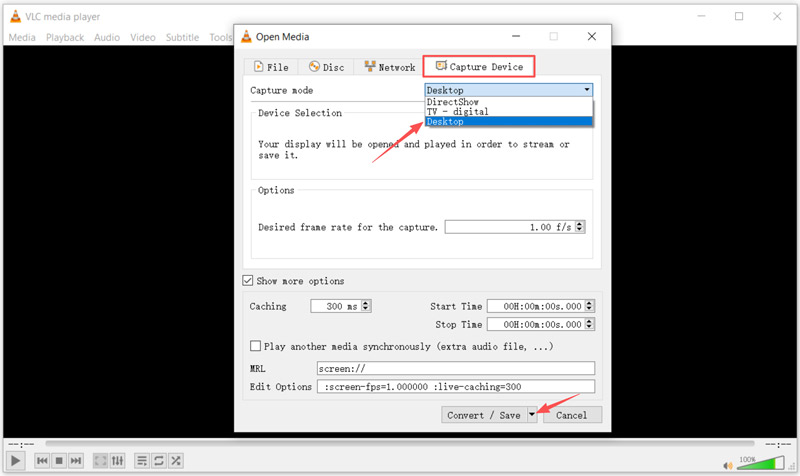Enable Play another media synchronously checkbox
Image resolution: width=800 pixels, height=476 pixels.
(x=256, y=346)
